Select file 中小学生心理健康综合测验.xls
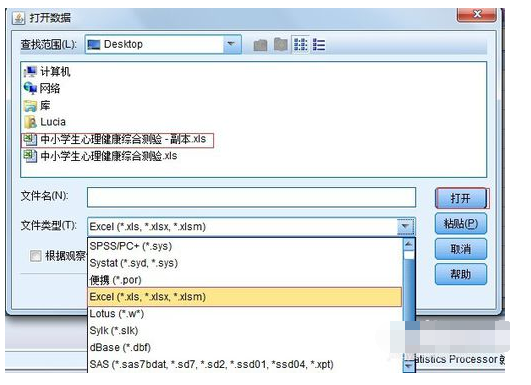 point(100,156)
